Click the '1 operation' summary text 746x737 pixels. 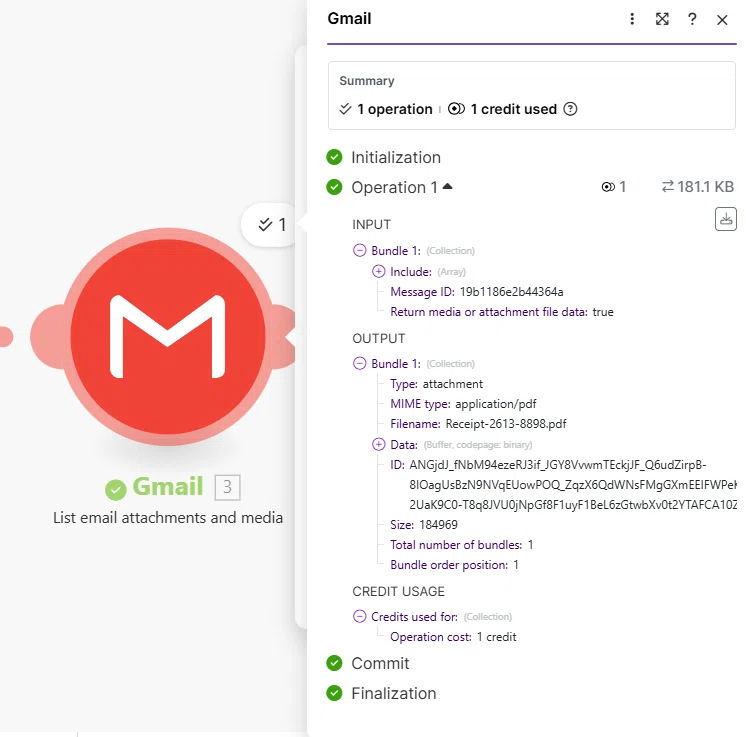click(394, 109)
